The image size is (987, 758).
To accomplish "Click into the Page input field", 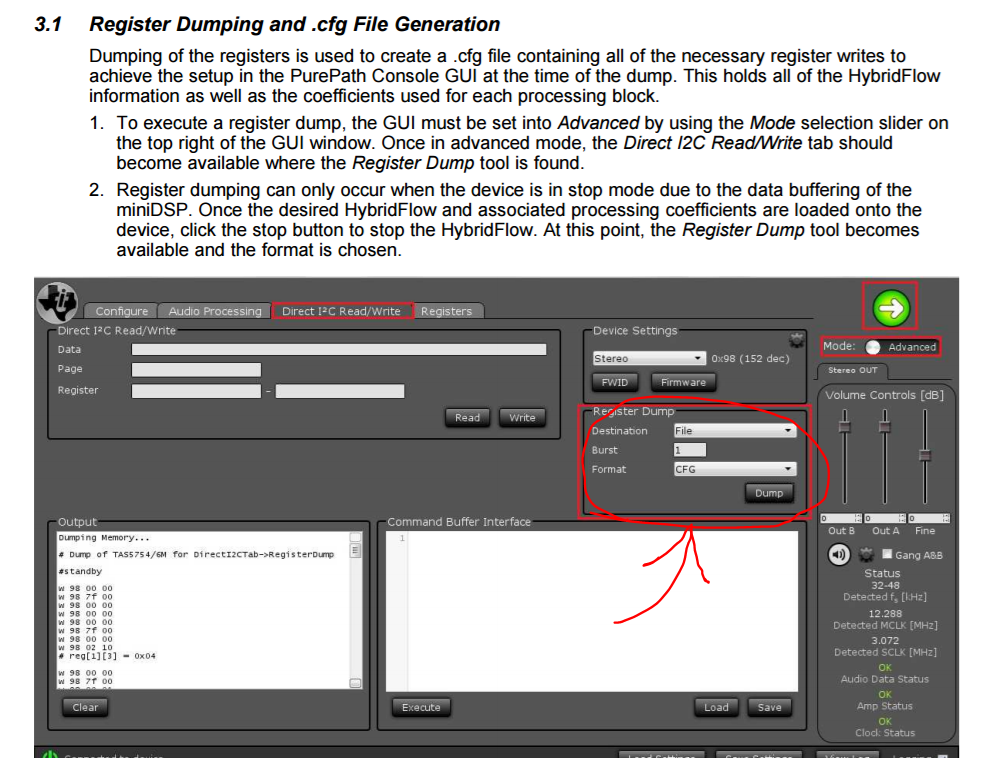I will click(196, 369).
